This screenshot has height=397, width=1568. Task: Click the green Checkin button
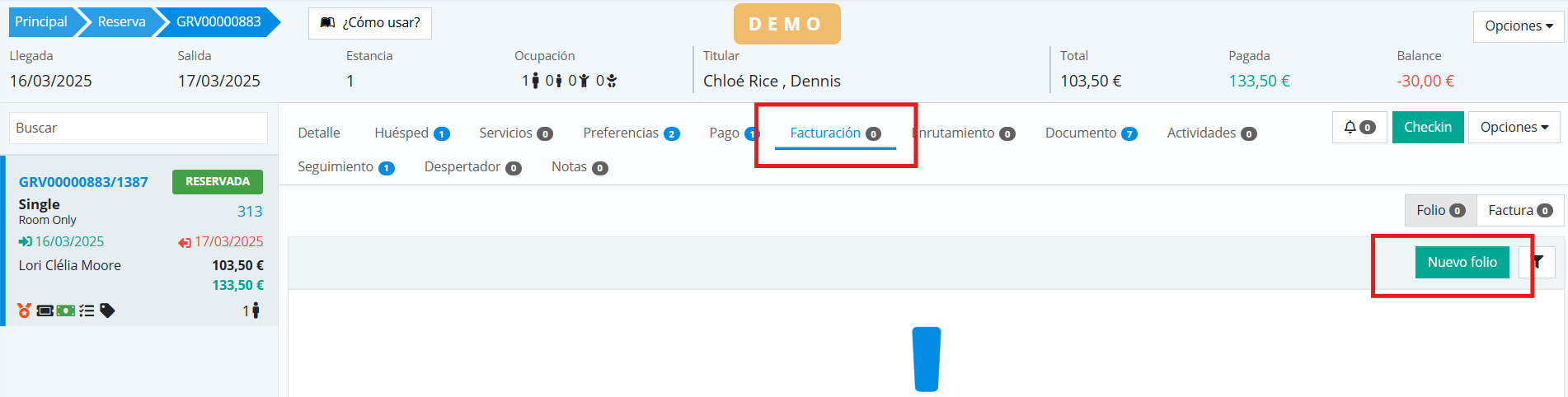[x=1428, y=127]
